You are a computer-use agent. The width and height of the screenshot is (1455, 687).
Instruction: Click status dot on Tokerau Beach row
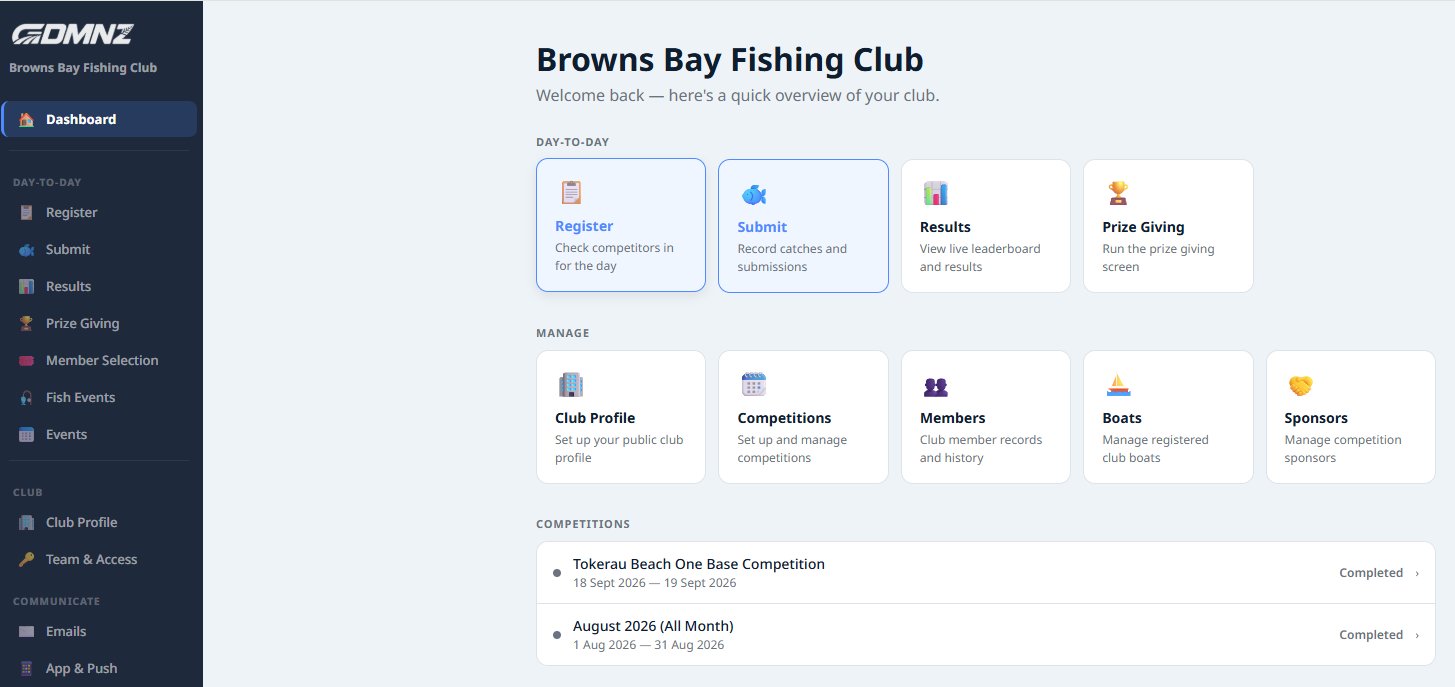(557, 573)
